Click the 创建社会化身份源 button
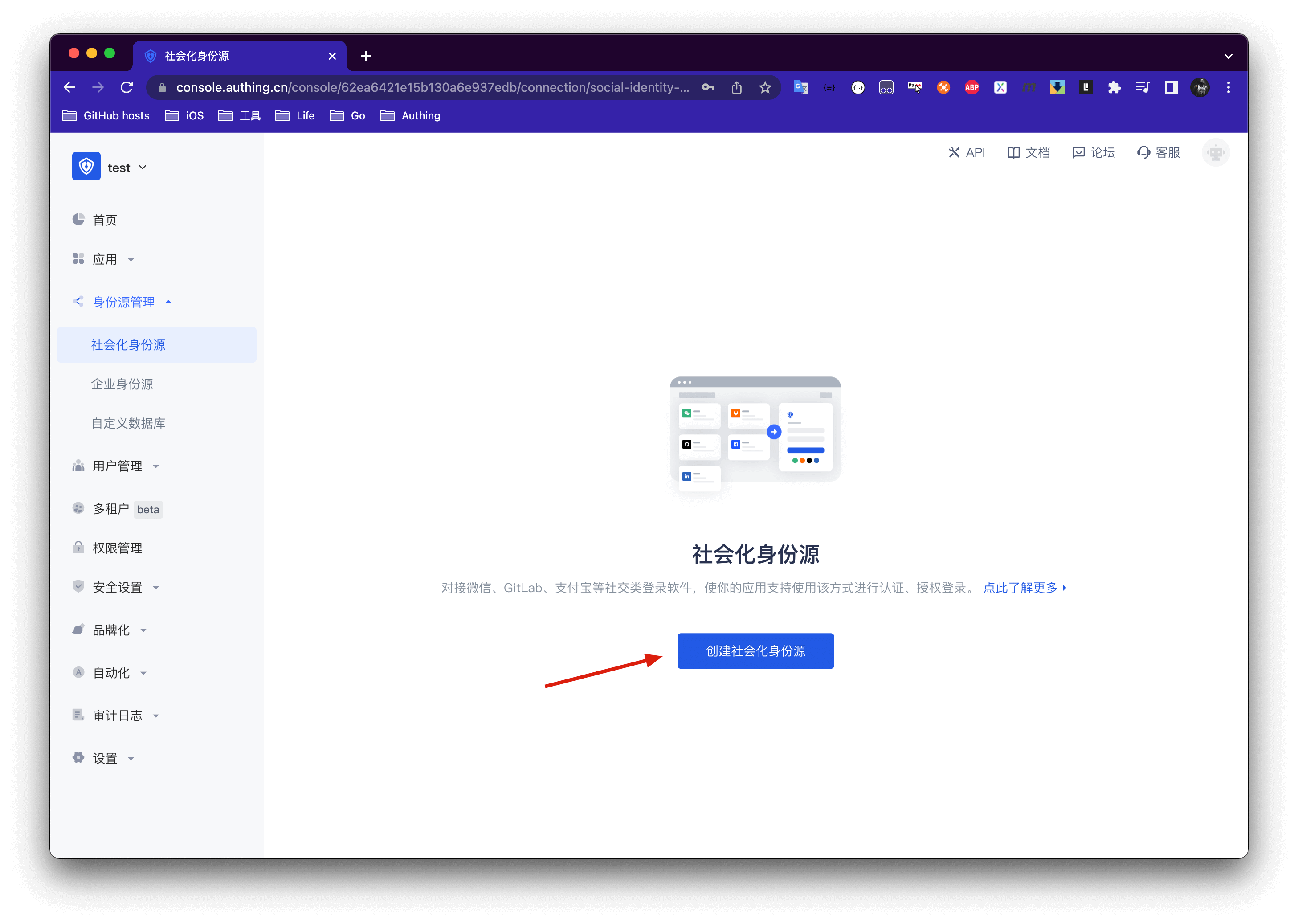 (x=755, y=651)
